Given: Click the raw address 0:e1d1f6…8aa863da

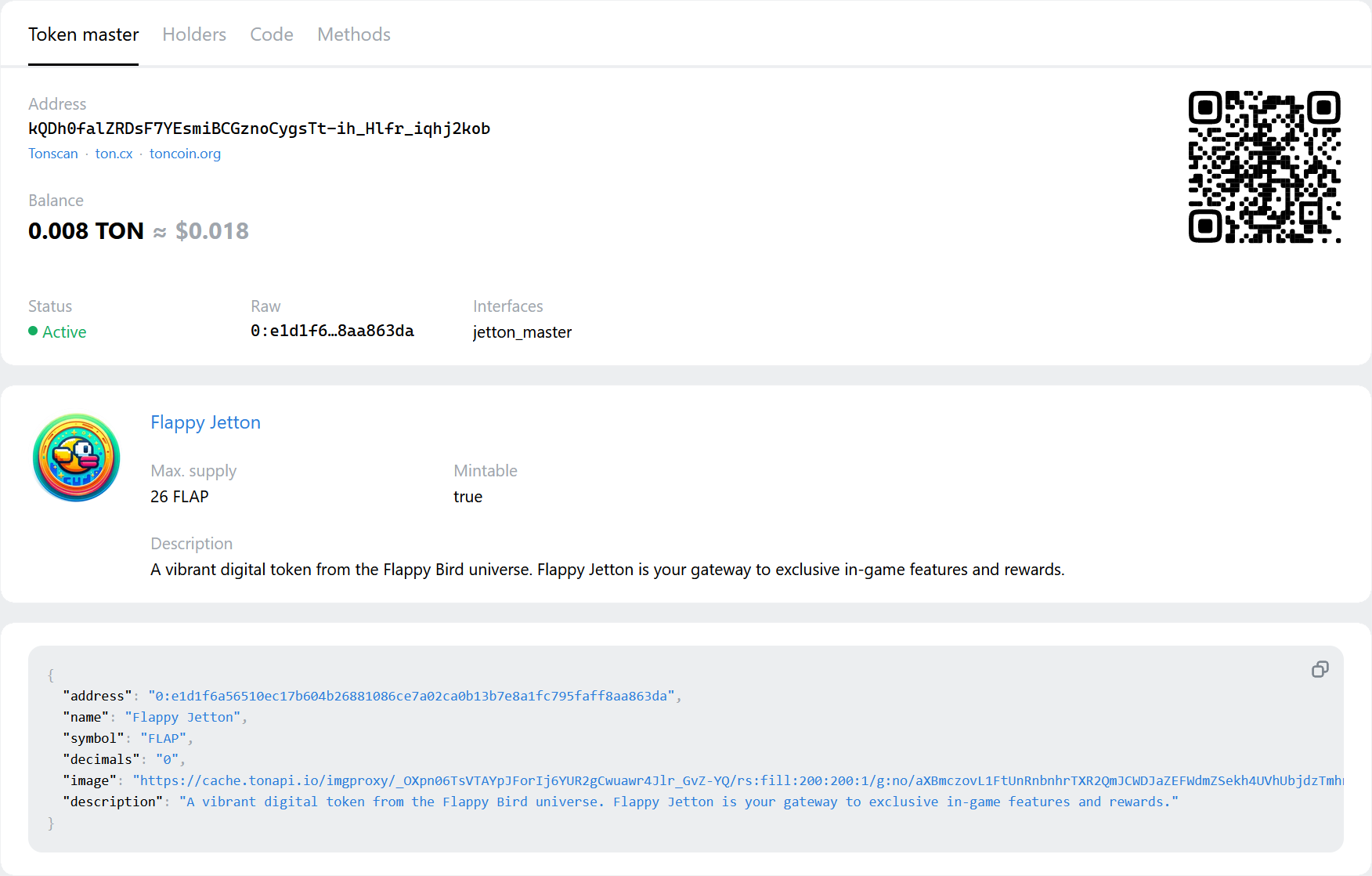Looking at the screenshot, I should click(x=332, y=331).
